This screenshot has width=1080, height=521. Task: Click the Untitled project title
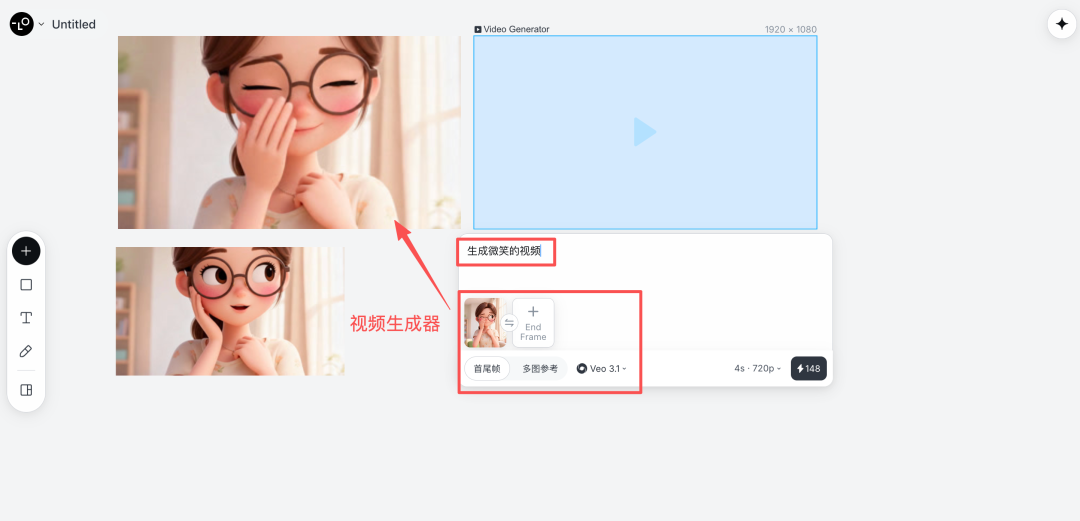coord(74,24)
